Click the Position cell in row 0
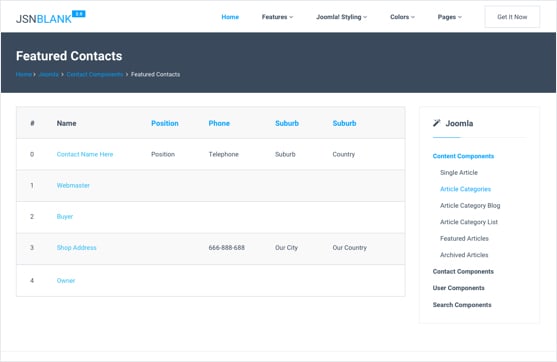 163,154
